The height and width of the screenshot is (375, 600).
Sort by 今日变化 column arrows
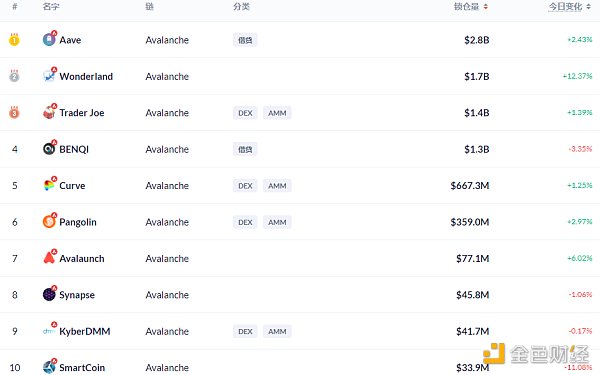(588, 7)
